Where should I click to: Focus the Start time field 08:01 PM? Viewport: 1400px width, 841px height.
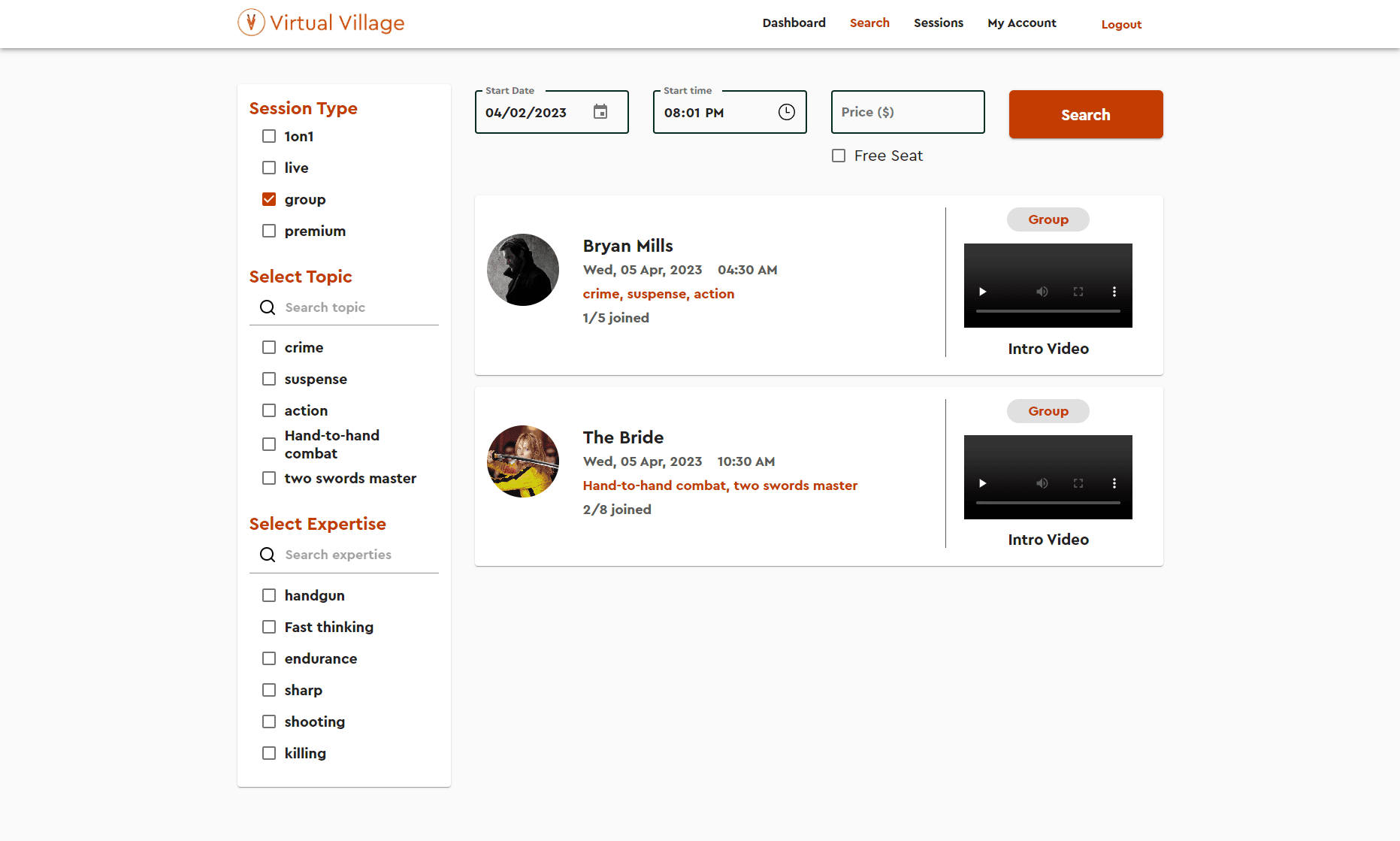click(x=730, y=112)
